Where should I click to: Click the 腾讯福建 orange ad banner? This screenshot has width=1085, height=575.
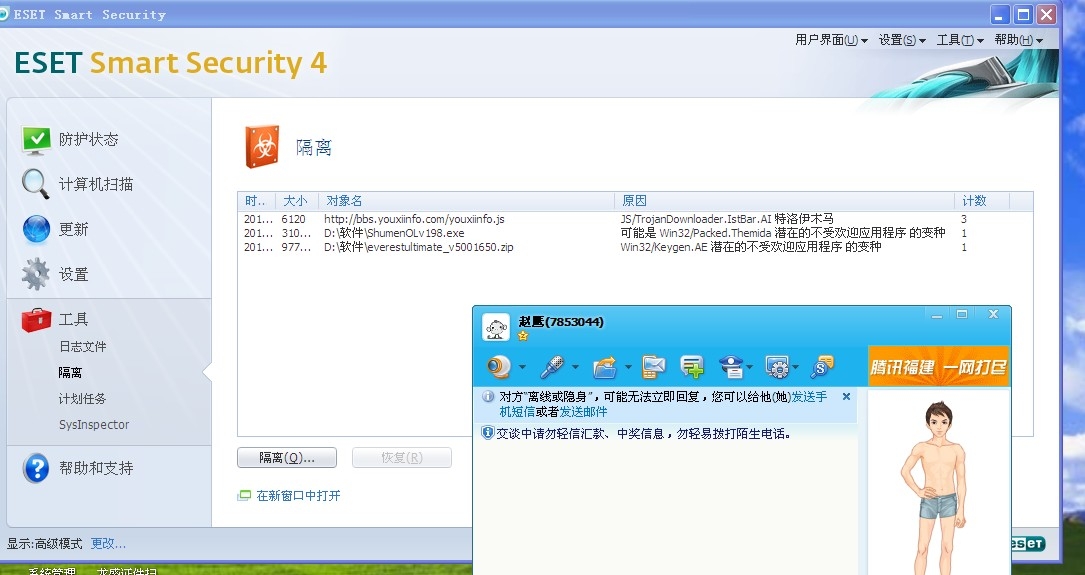click(x=938, y=366)
